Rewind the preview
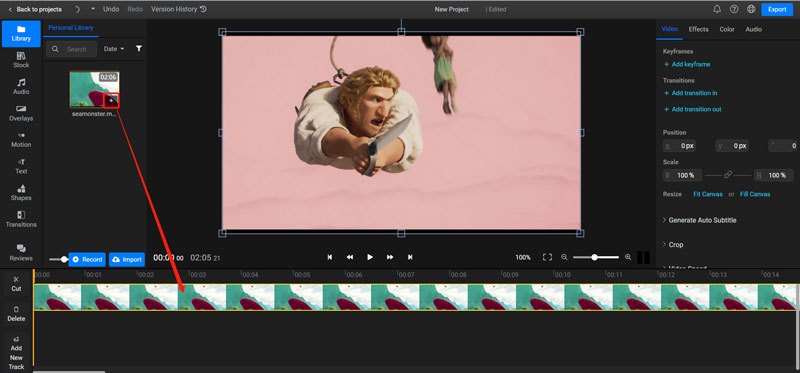This screenshot has width=800, height=373. coord(350,257)
